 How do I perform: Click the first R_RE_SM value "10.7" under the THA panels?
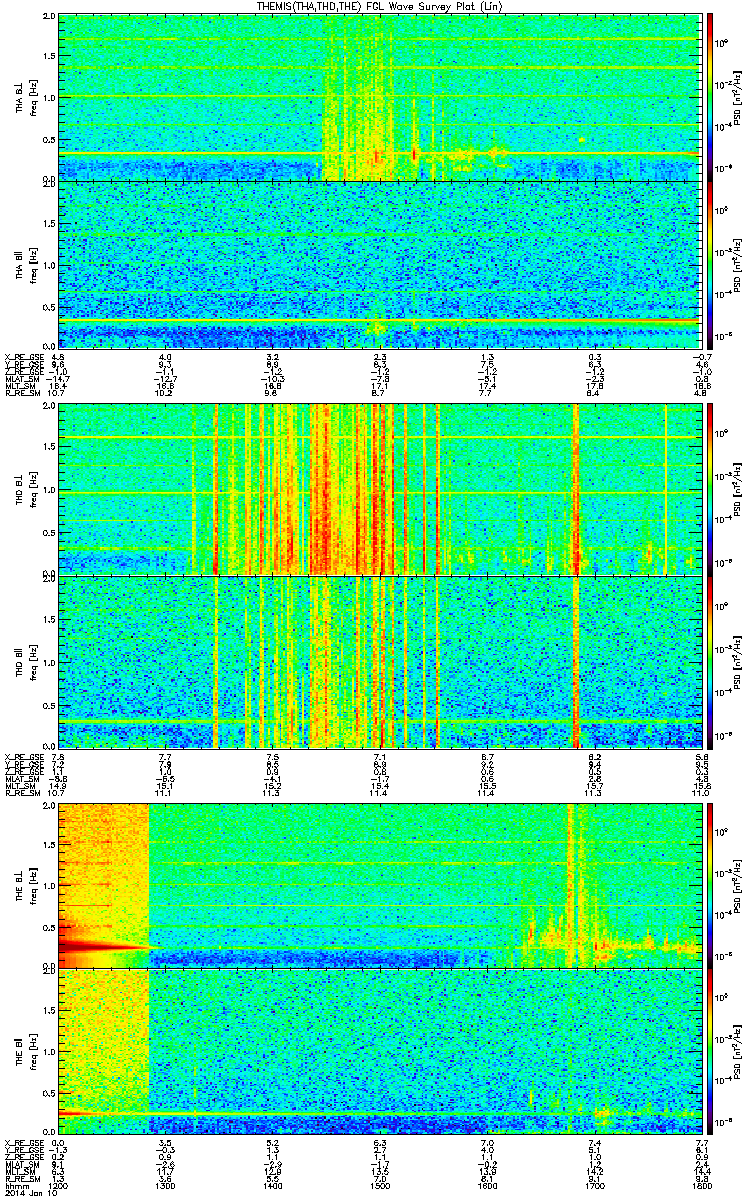click(58, 395)
